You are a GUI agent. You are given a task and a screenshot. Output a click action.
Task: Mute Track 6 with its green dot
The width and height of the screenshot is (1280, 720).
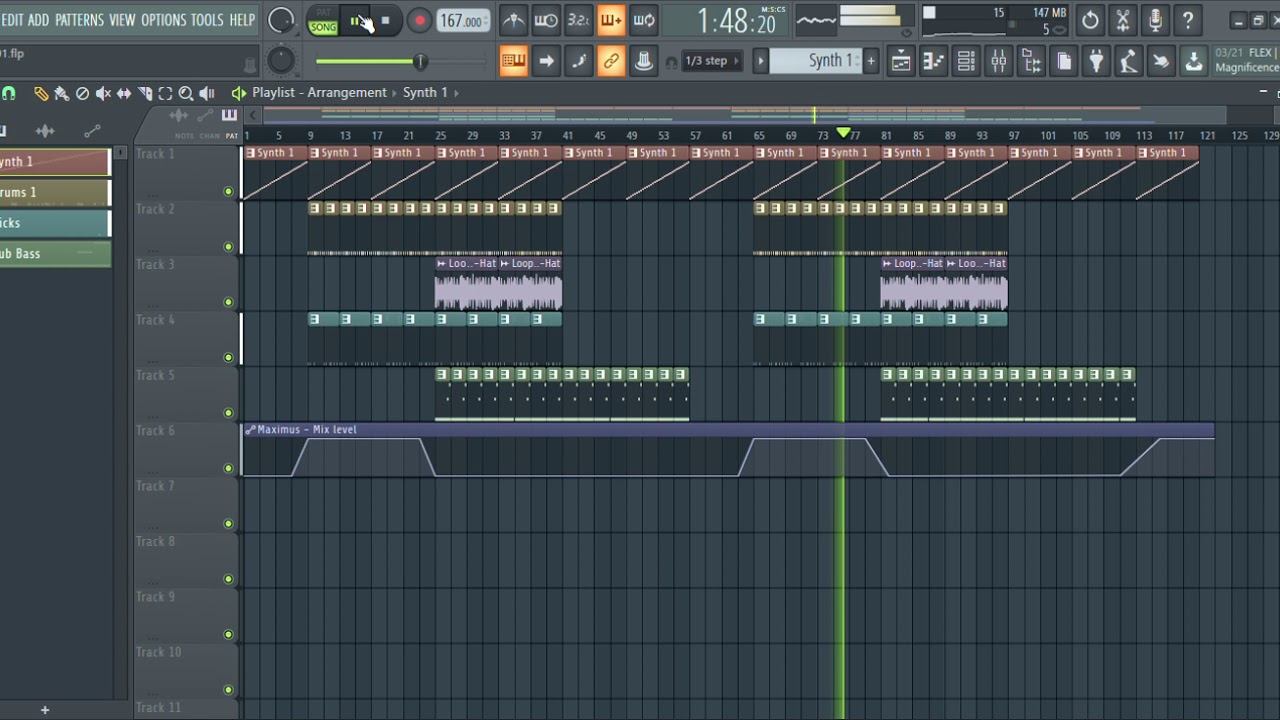pyautogui.click(x=228, y=468)
